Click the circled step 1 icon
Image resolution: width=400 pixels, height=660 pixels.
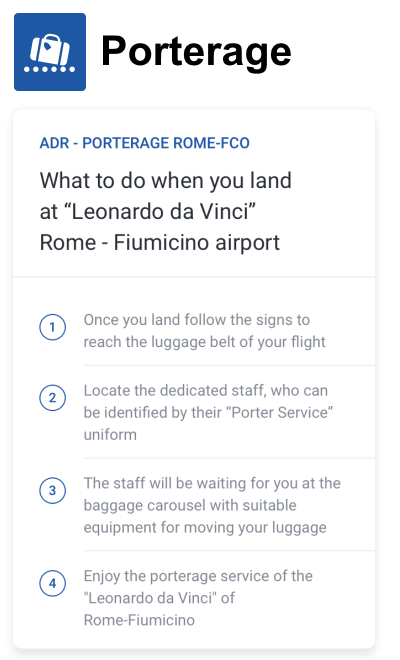[x=53, y=327]
